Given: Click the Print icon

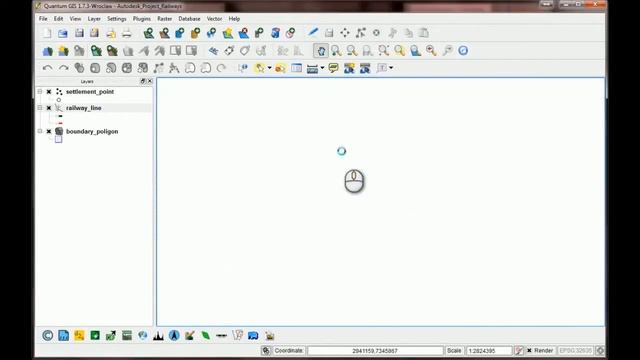Looking at the screenshot, I should coord(127,33).
